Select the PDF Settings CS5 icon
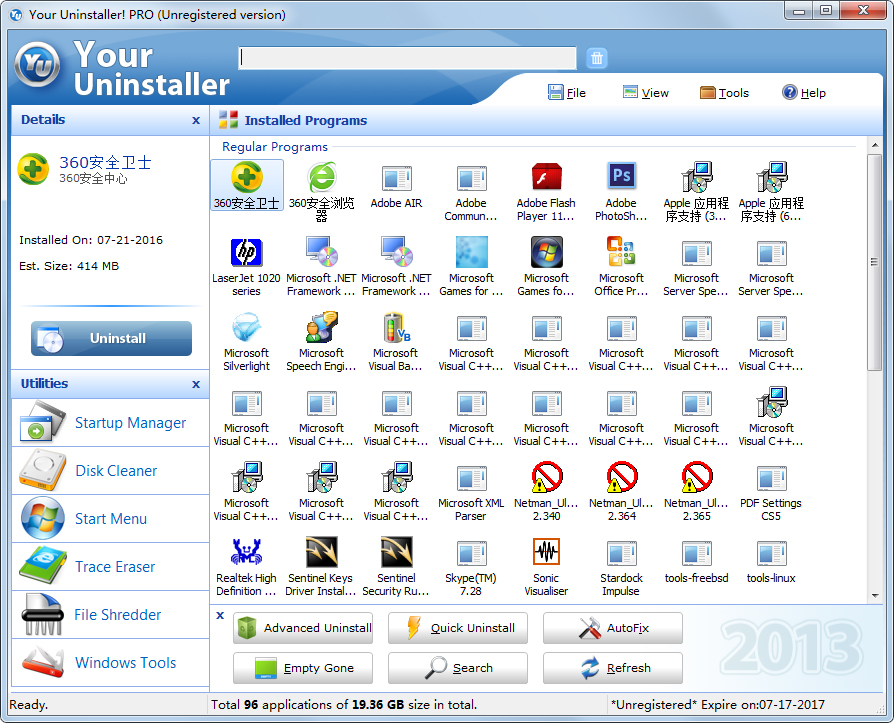 (x=771, y=478)
